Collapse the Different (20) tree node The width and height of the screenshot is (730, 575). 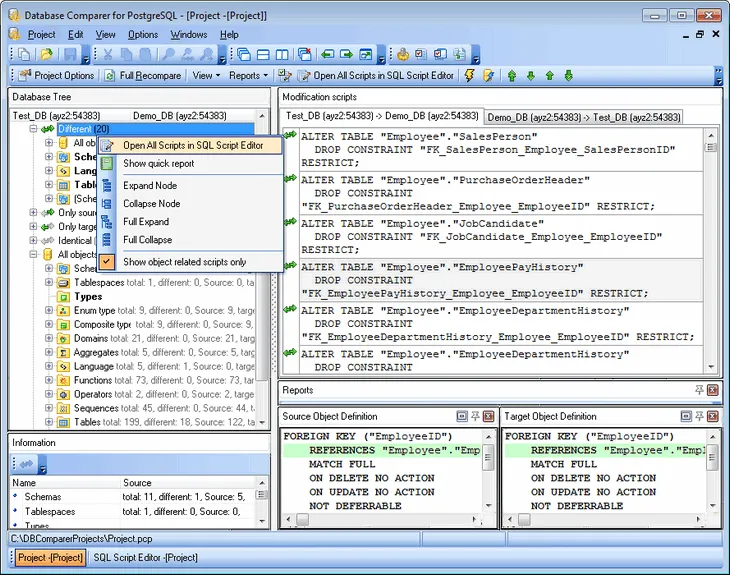coord(34,129)
